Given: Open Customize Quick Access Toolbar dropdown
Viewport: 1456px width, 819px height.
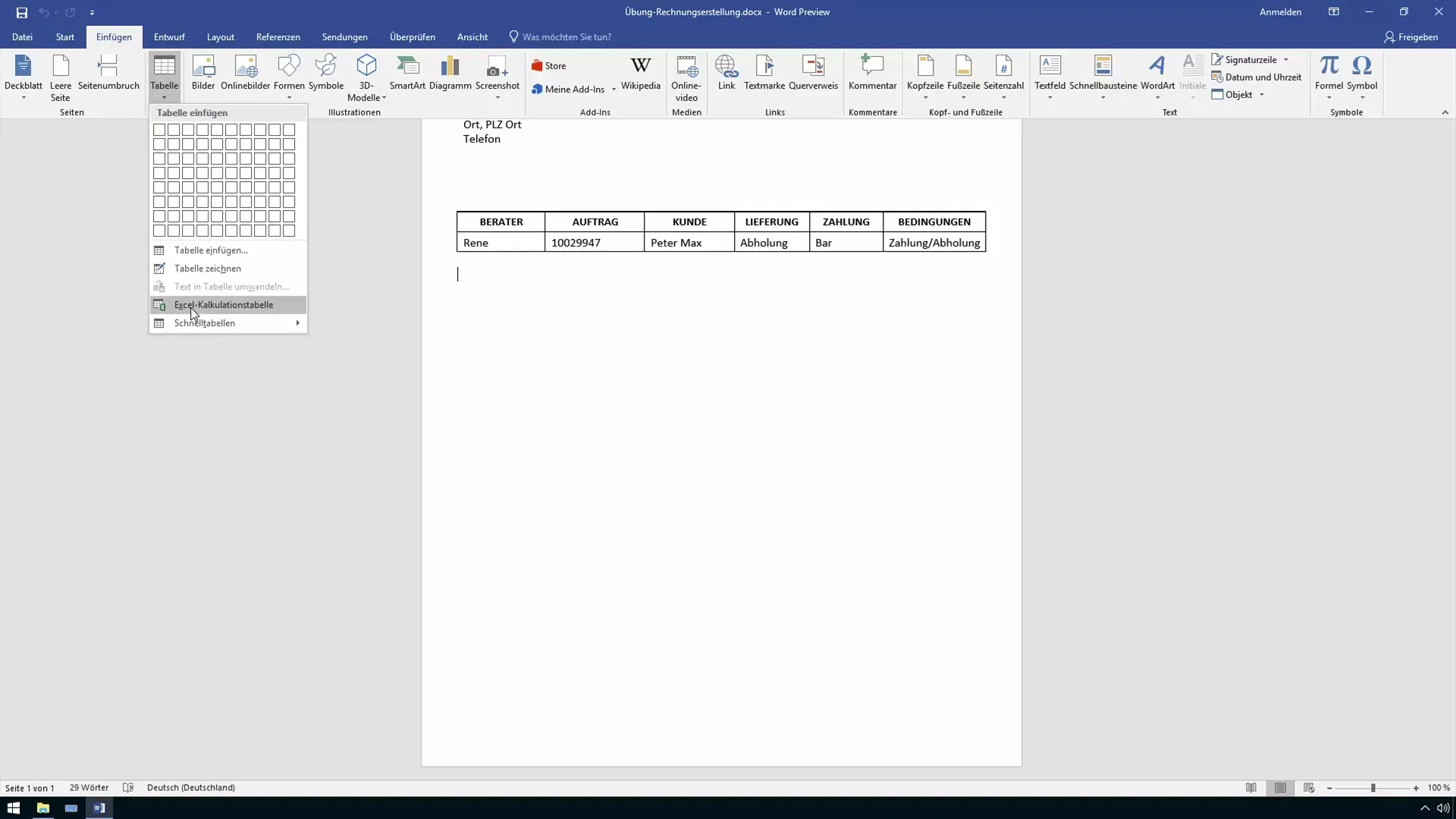Looking at the screenshot, I should pyautogui.click(x=92, y=13).
